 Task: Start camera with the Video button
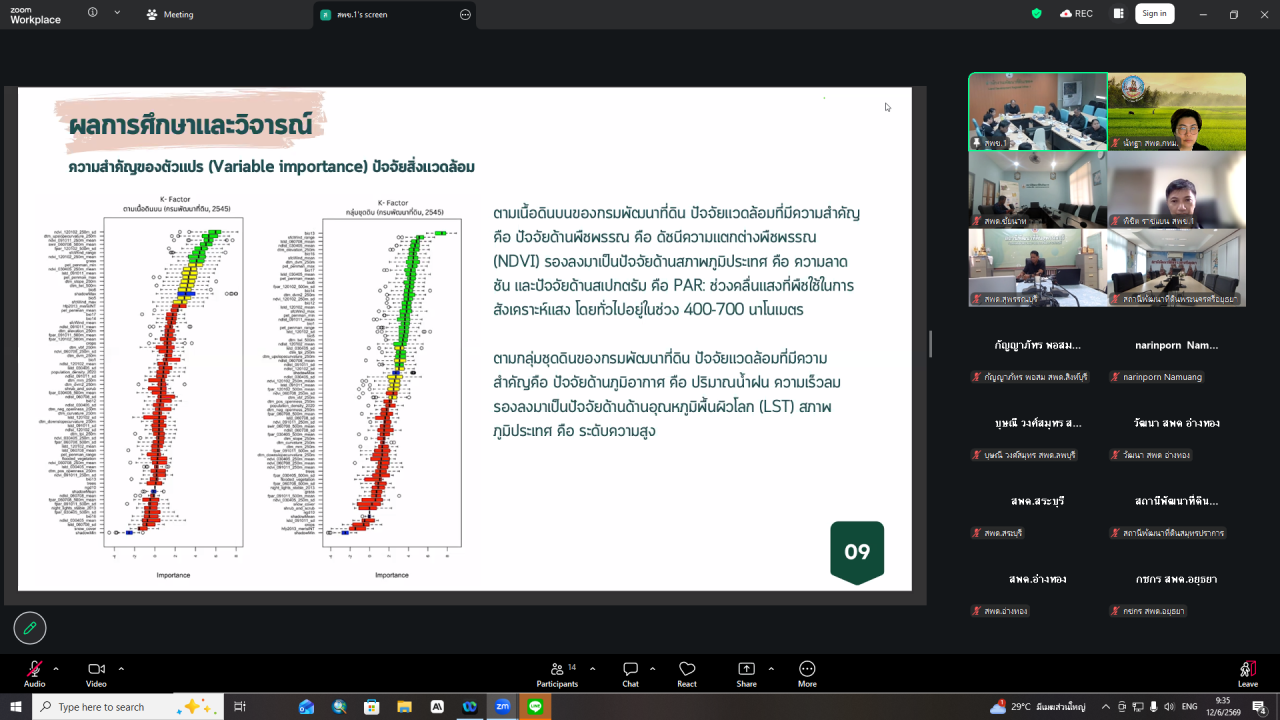[96, 673]
